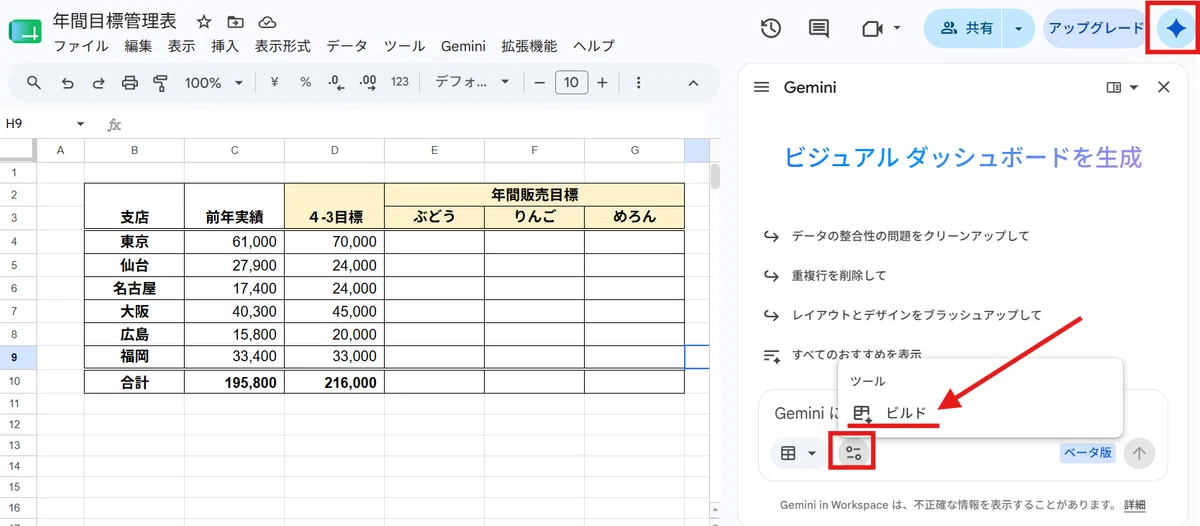This screenshot has height=526, width=1200.
Task: Open 拡張機能 menu
Action: tap(529, 46)
